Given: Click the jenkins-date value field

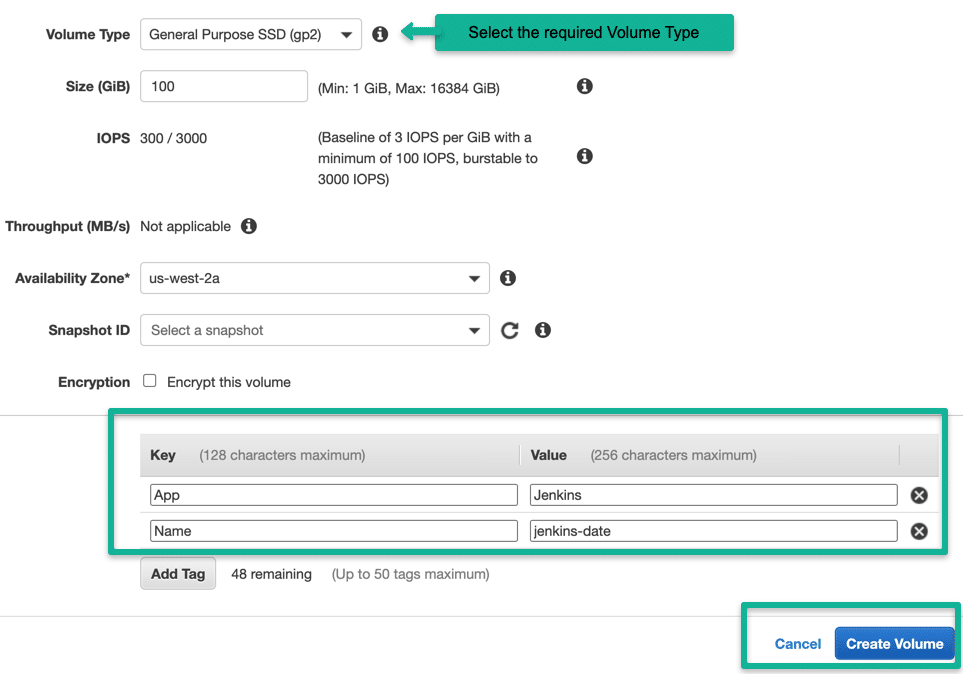Looking at the screenshot, I should pyautogui.click(x=712, y=531).
